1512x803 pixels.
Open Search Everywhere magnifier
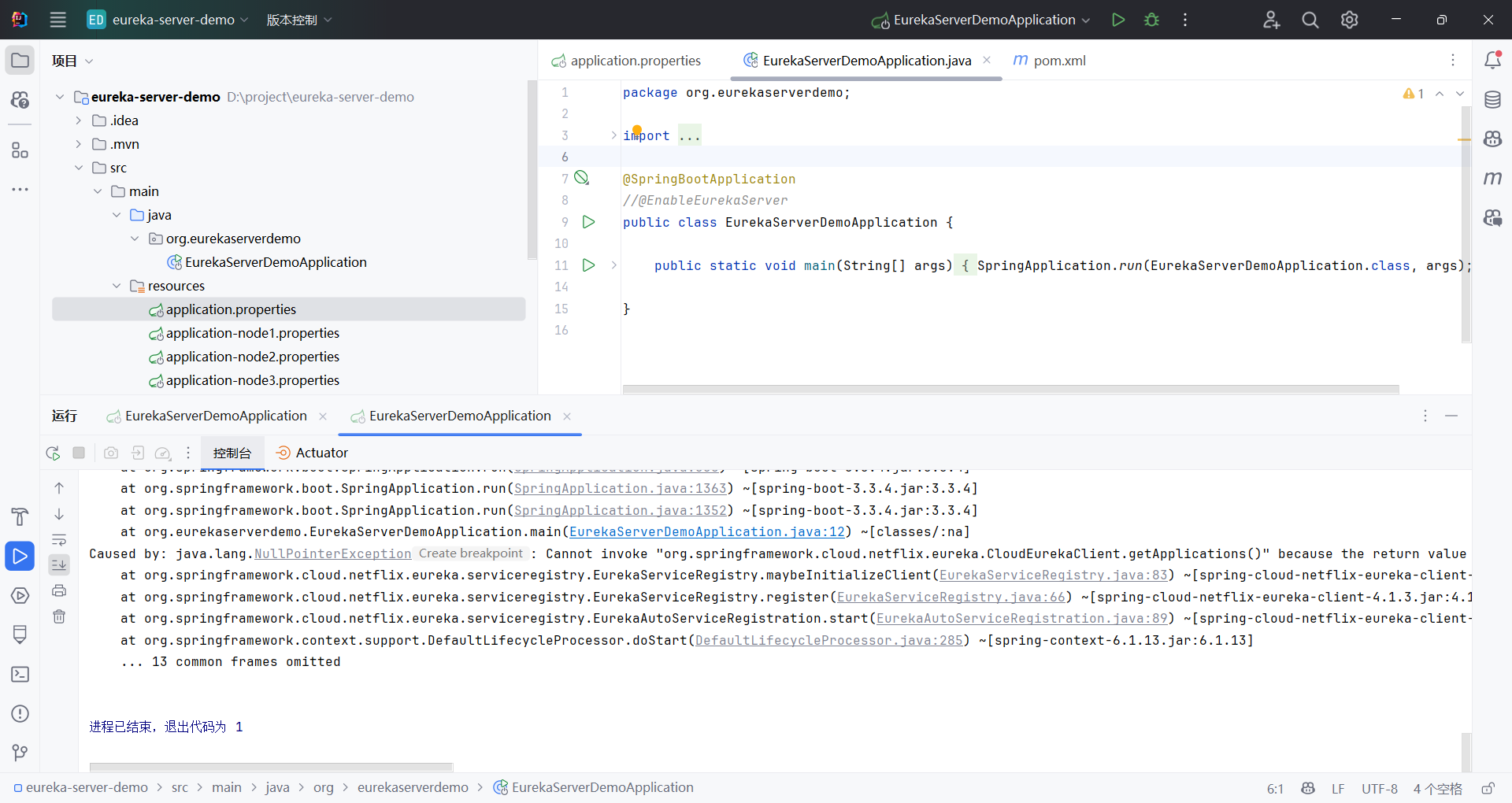click(x=1310, y=20)
